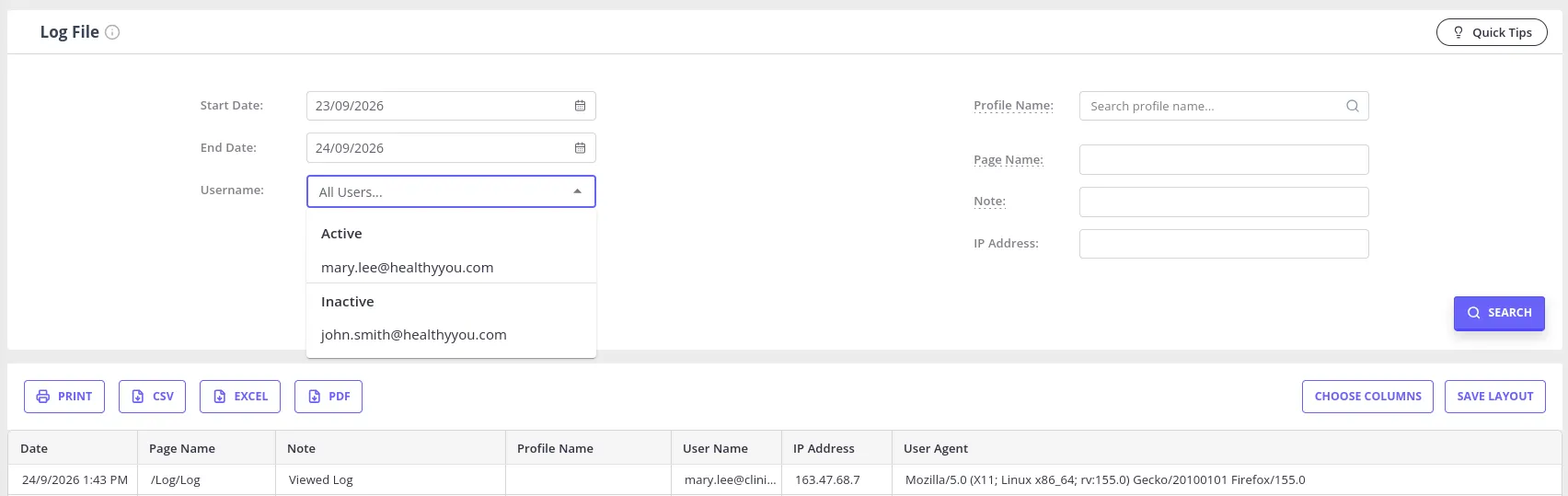Export the log as CSV

click(152, 397)
